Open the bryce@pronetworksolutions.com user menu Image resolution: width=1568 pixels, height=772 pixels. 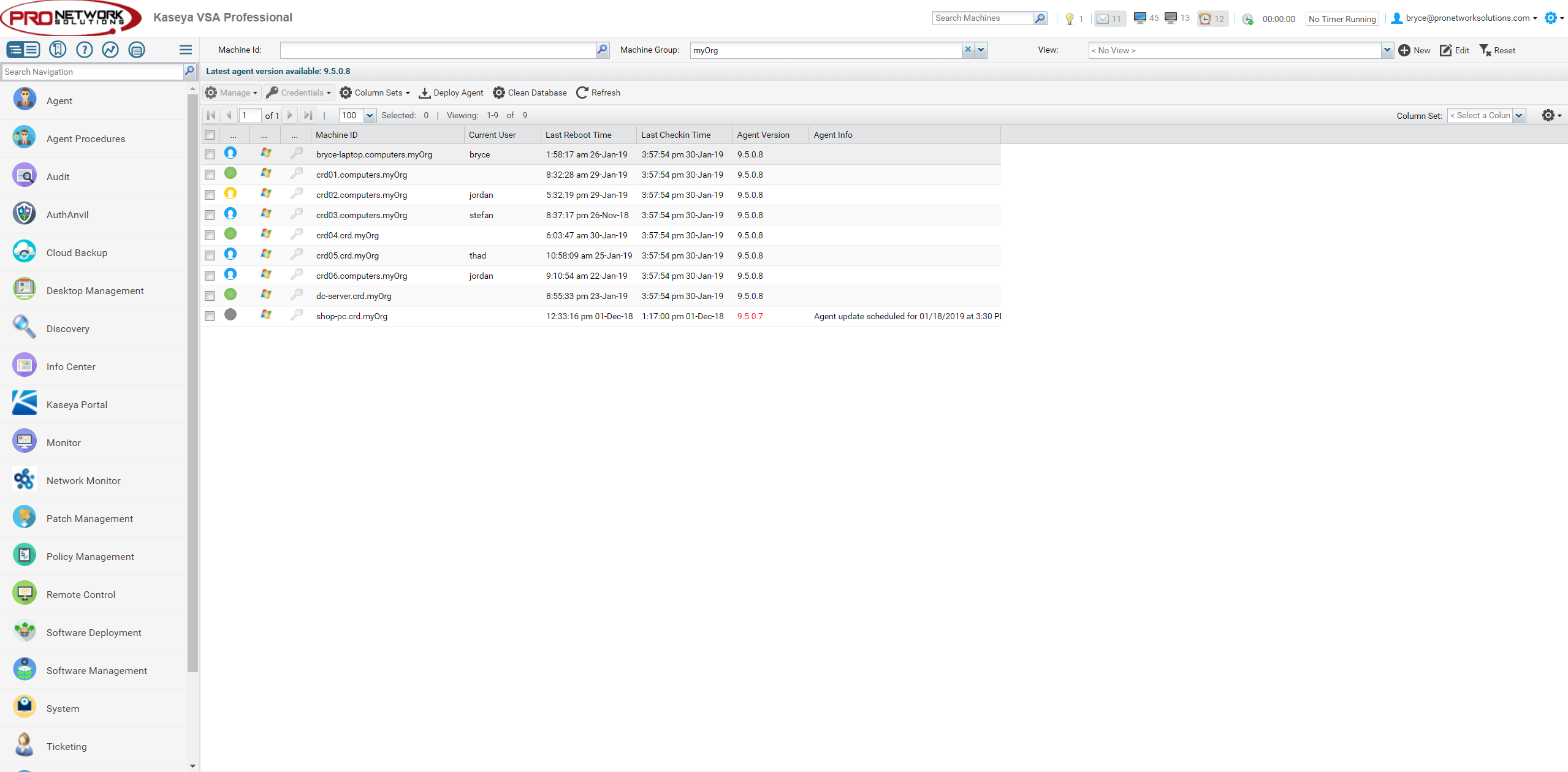[1464, 18]
